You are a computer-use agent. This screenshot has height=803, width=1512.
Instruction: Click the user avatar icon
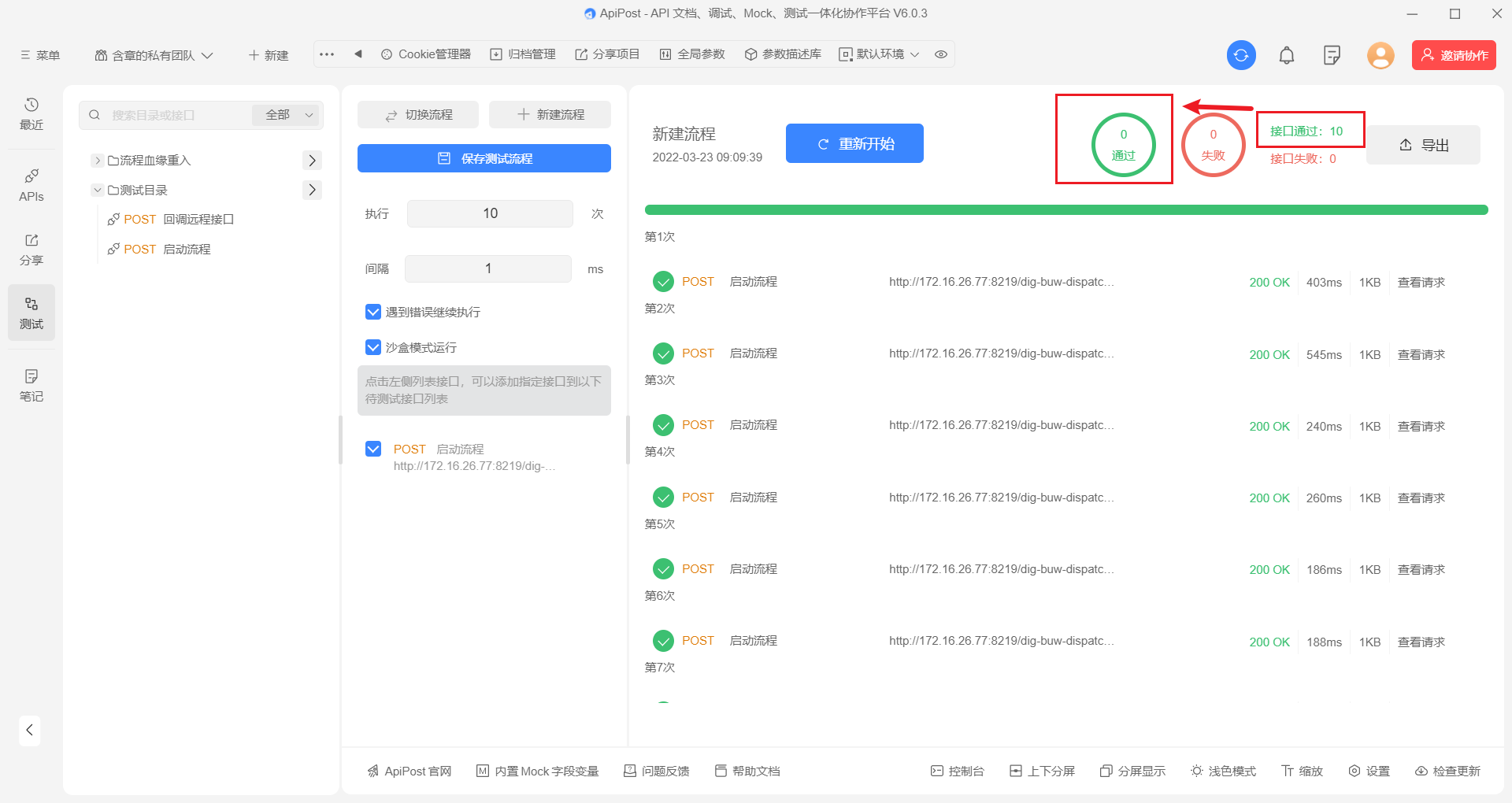coord(1380,55)
